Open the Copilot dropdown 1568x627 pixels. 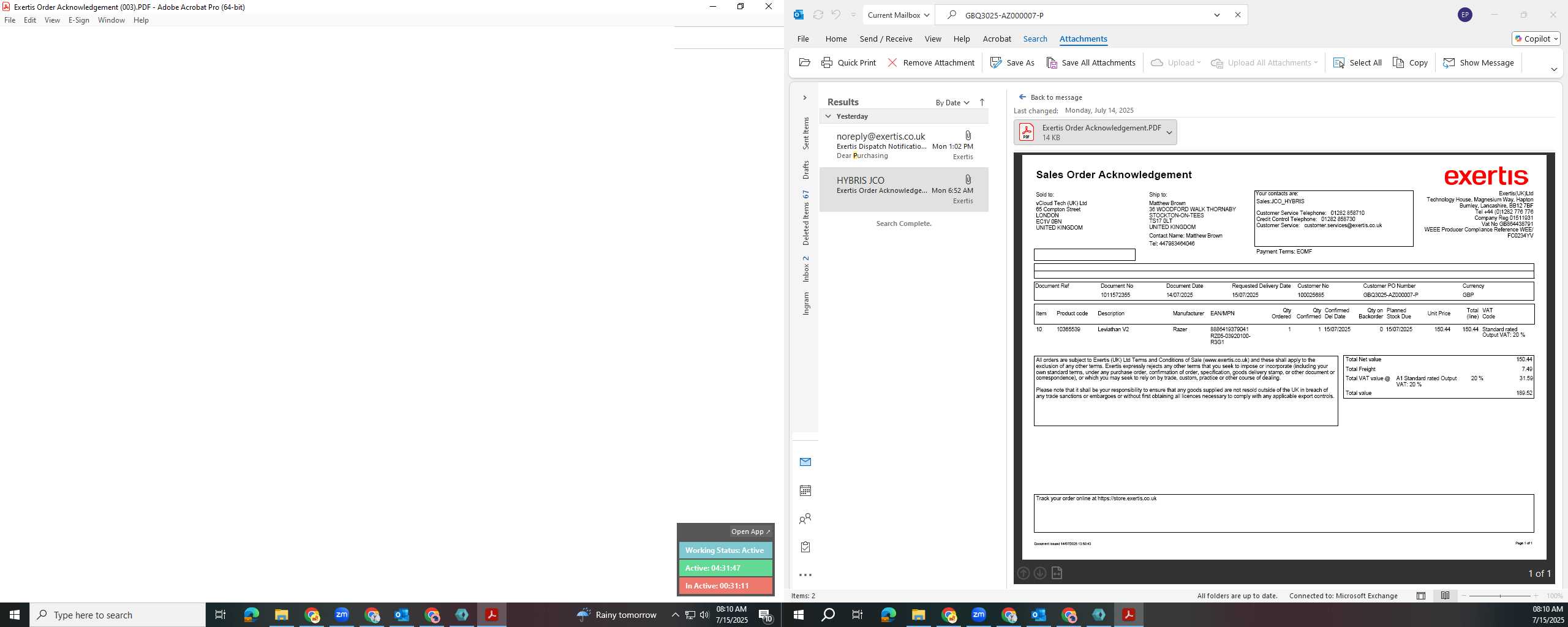(x=1536, y=39)
